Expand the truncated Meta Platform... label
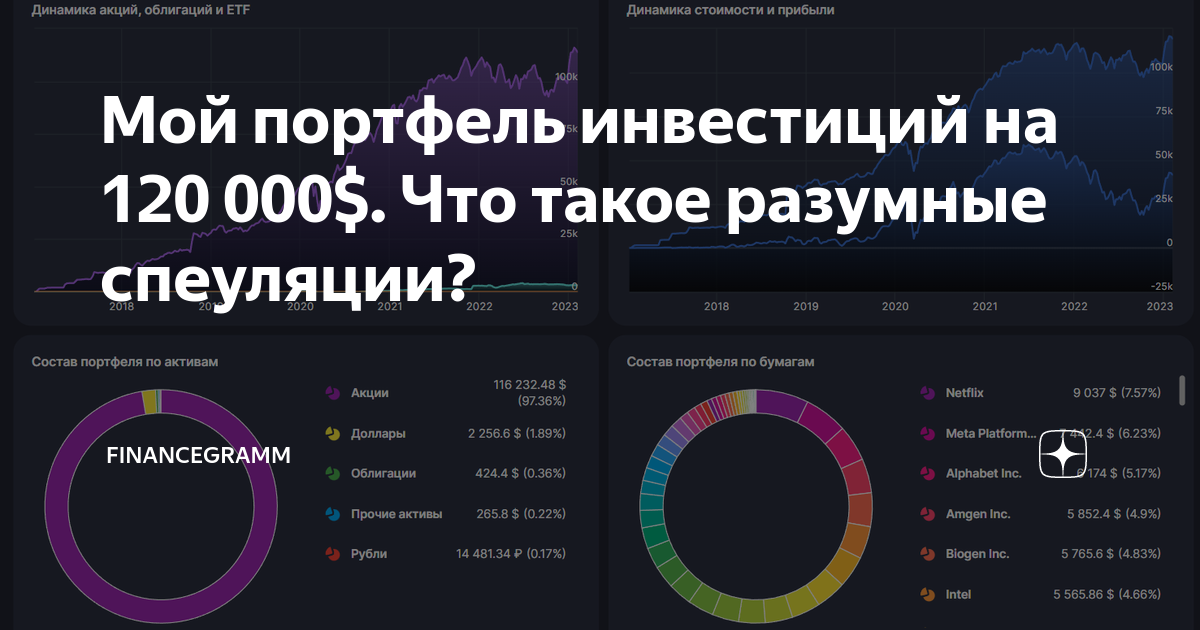 coord(990,433)
